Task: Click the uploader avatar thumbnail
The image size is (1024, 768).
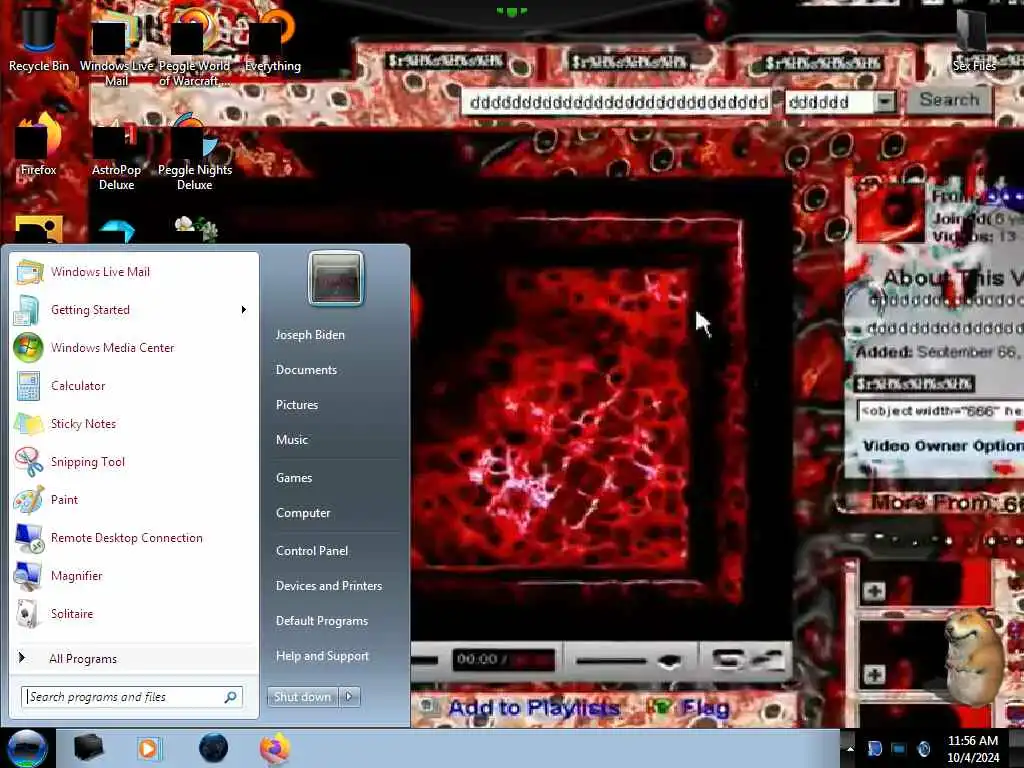Action: pyautogui.click(x=889, y=212)
